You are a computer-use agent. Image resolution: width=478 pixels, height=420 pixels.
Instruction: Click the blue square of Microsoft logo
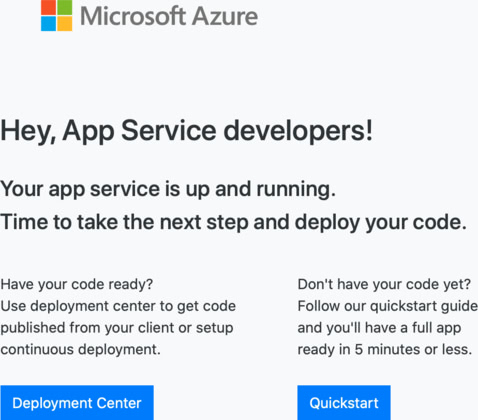click(48, 24)
